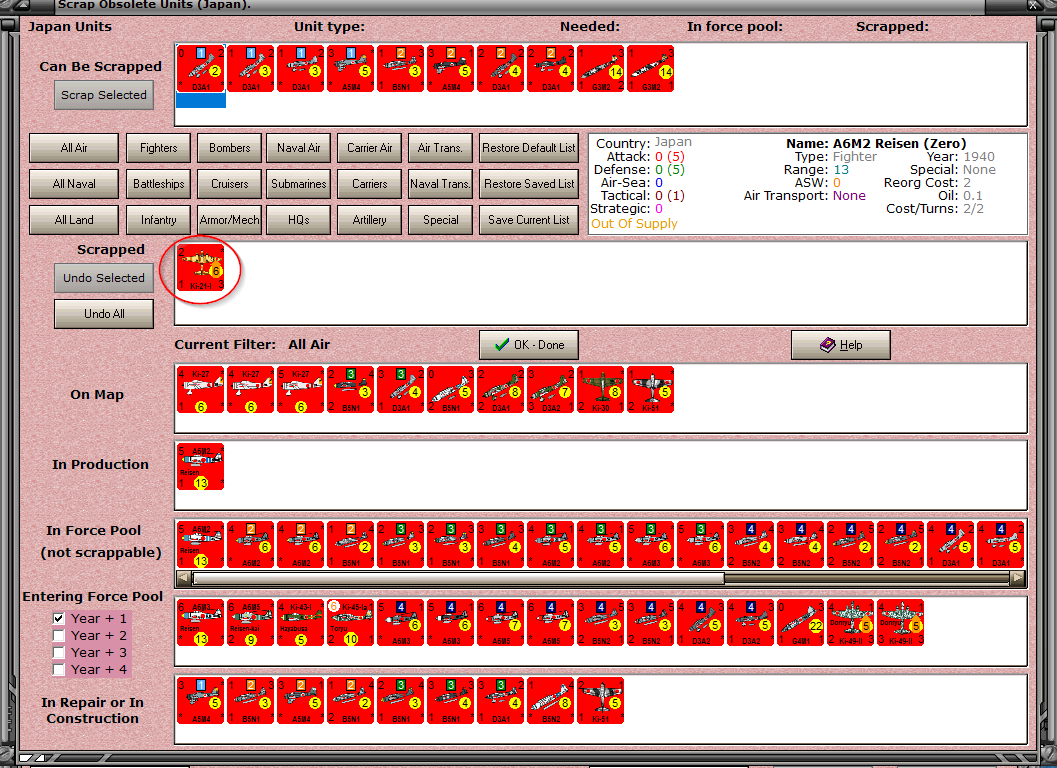Click Force Pool scrollbar left arrow
Image resolution: width=1057 pixels, height=768 pixels.
[183, 578]
